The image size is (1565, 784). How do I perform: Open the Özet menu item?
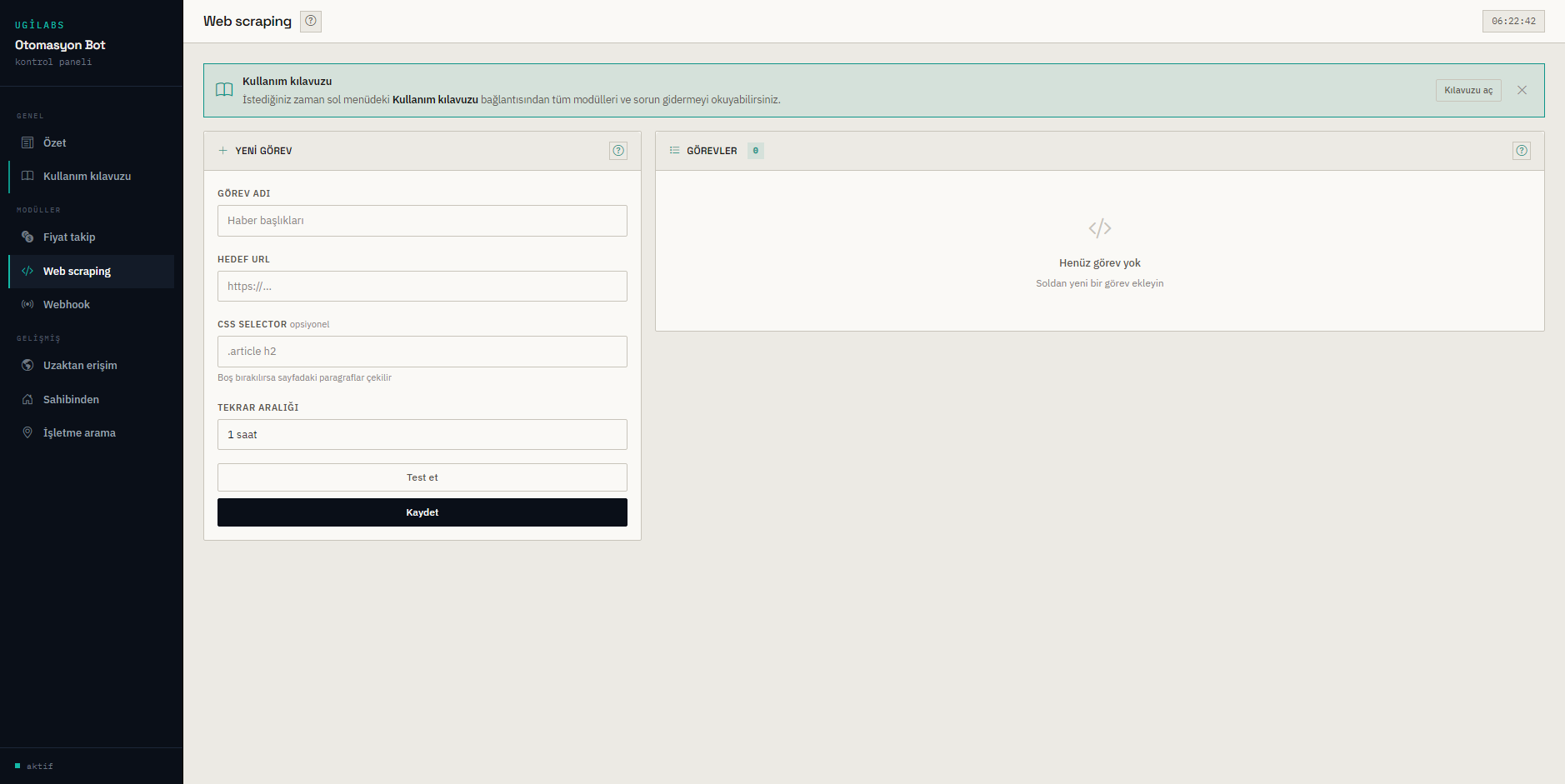point(92,142)
